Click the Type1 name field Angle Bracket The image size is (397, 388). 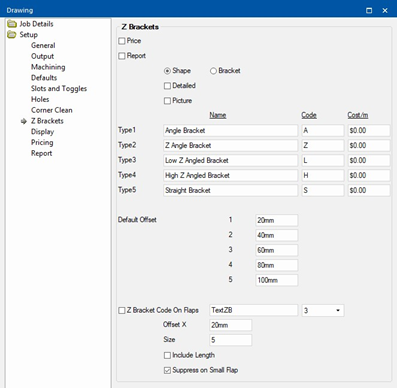(230, 130)
